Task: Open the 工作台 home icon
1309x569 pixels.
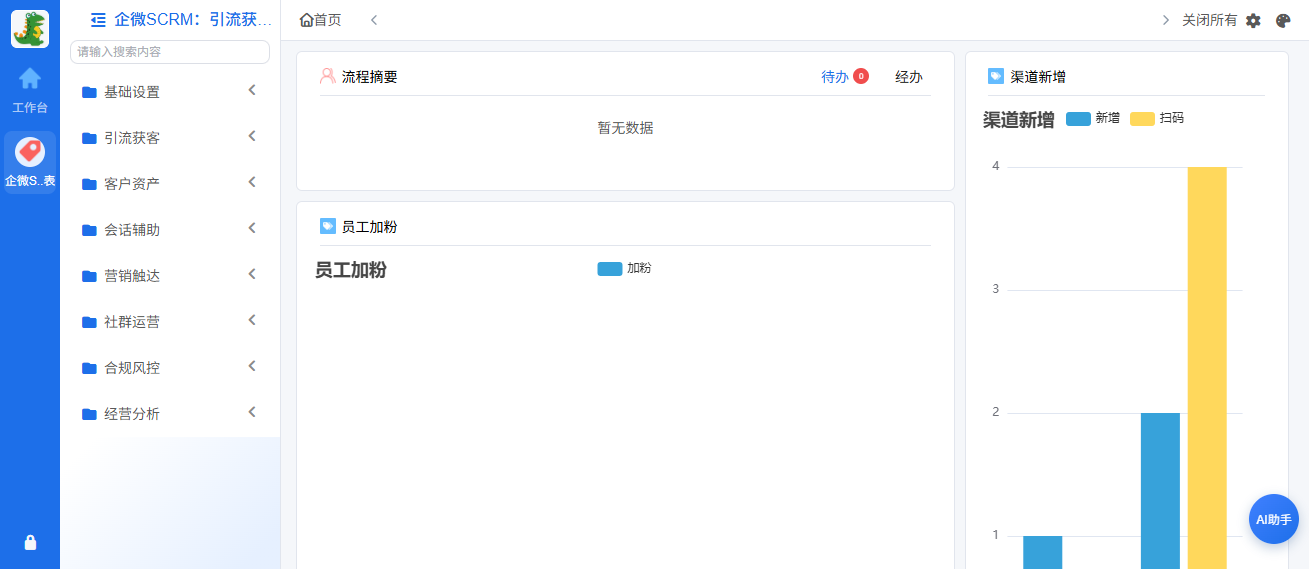Action: [x=30, y=78]
